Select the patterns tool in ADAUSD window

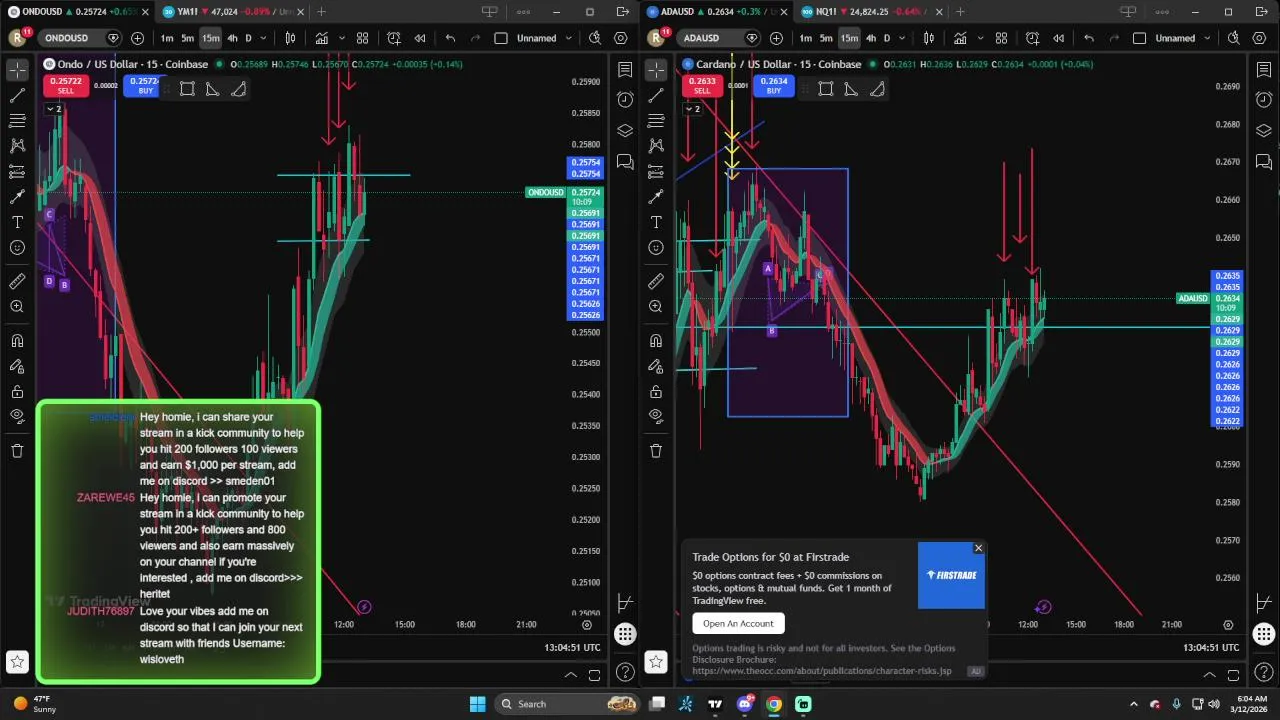[x=656, y=146]
